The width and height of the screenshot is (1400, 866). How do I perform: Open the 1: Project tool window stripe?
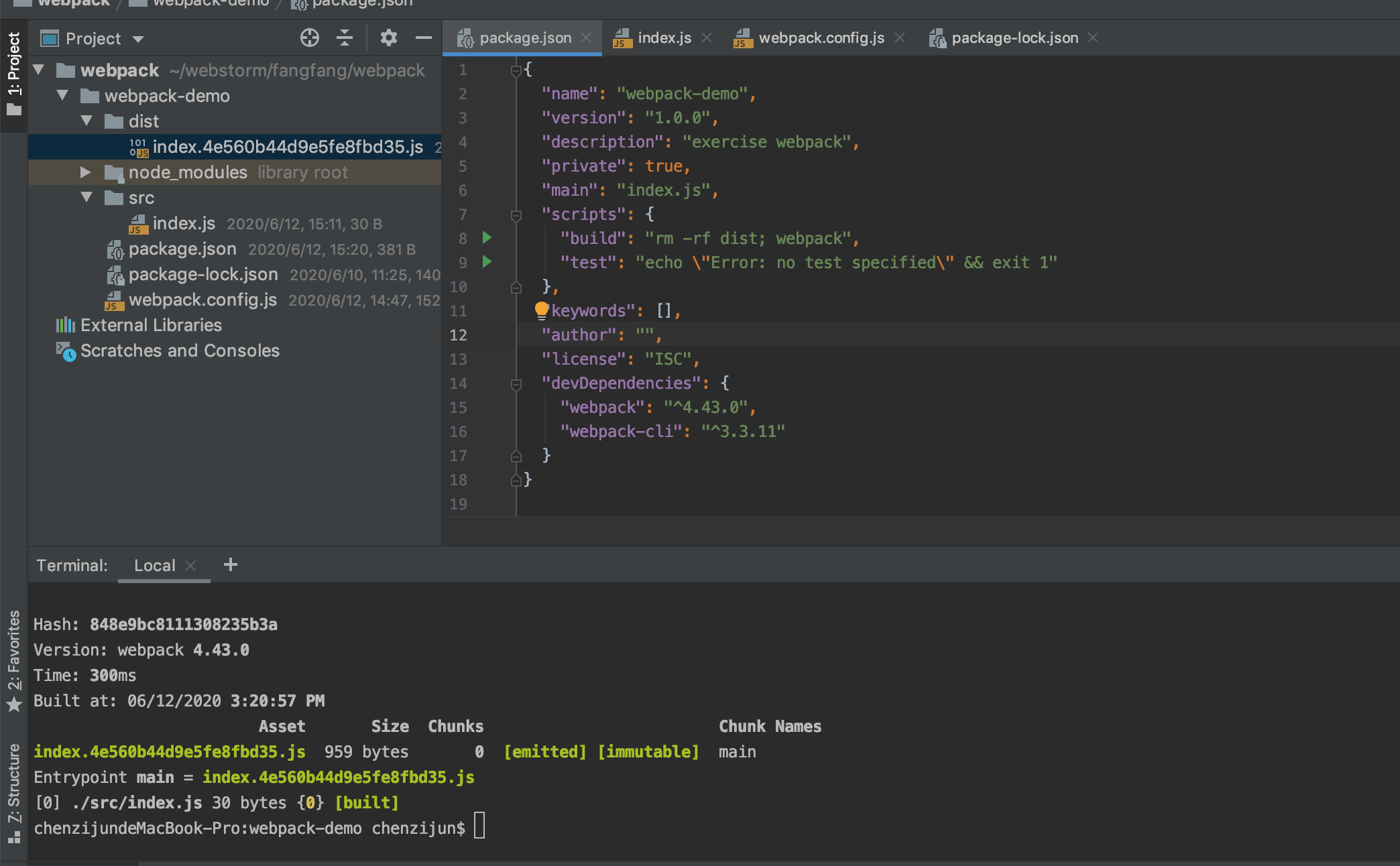(x=13, y=74)
